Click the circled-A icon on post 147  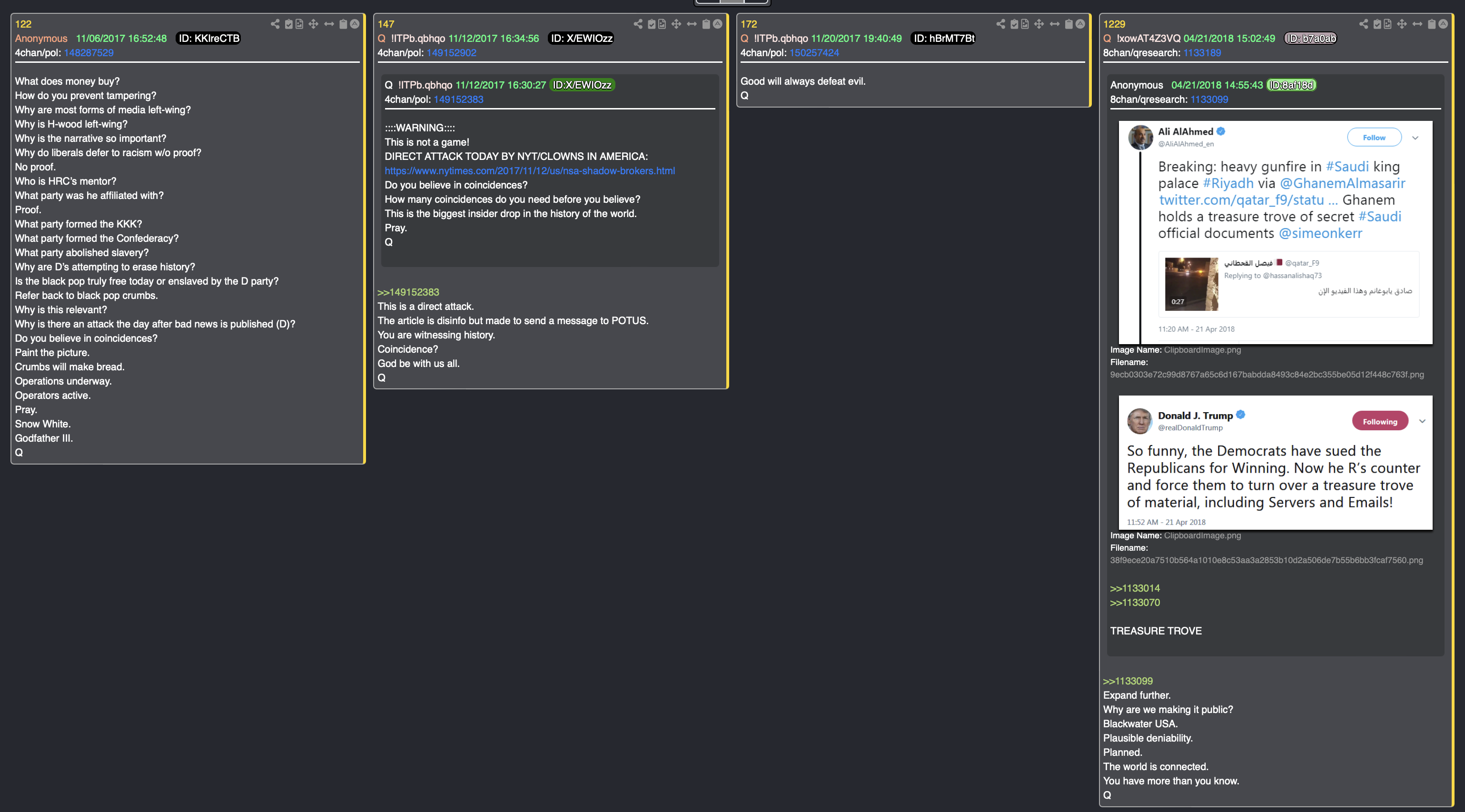[x=717, y=24]
